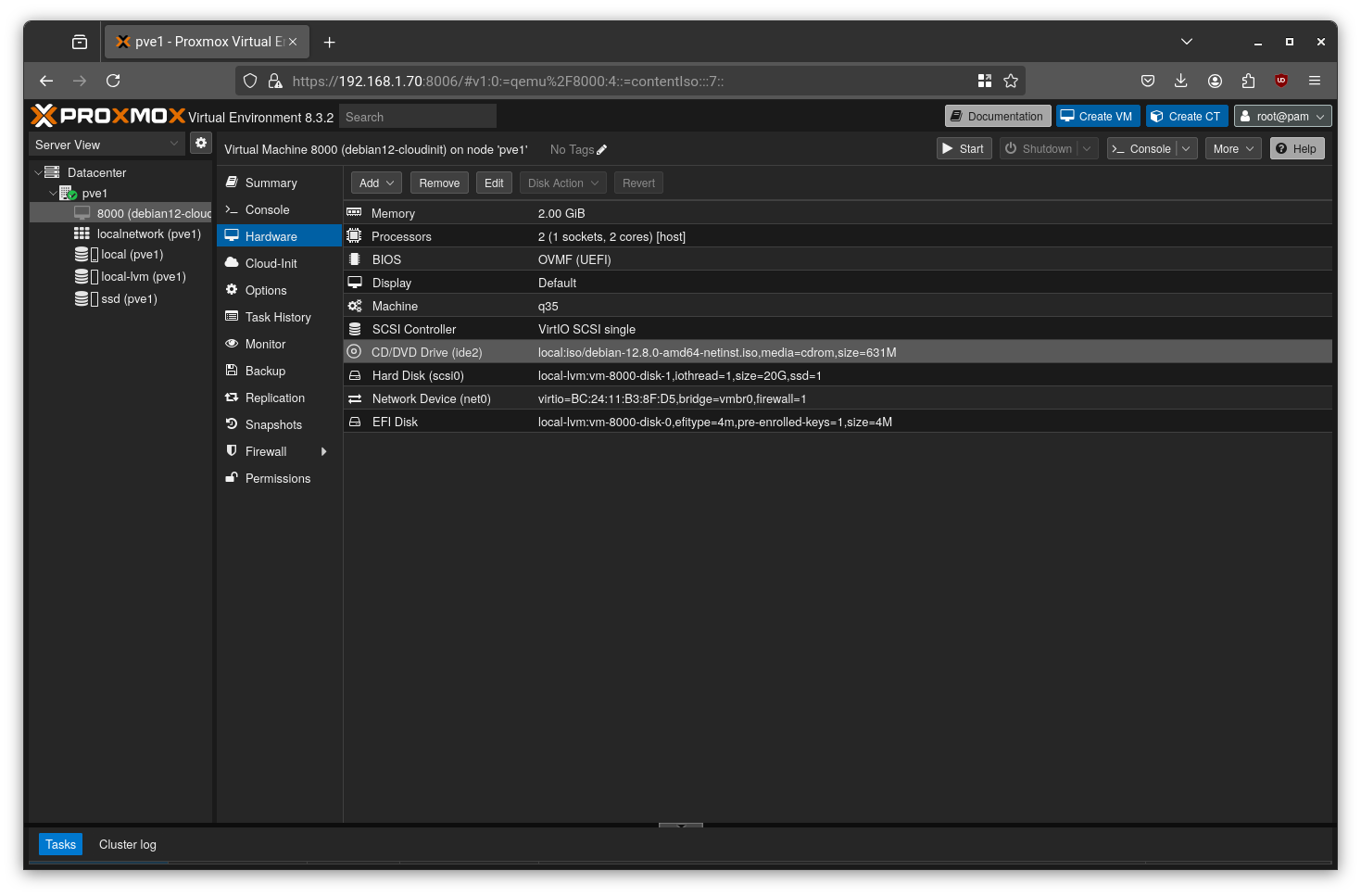Image resolution: width=1361 pixels, height=896 pixels.
Task: Open the Replication panel
Action: (274, 398)
